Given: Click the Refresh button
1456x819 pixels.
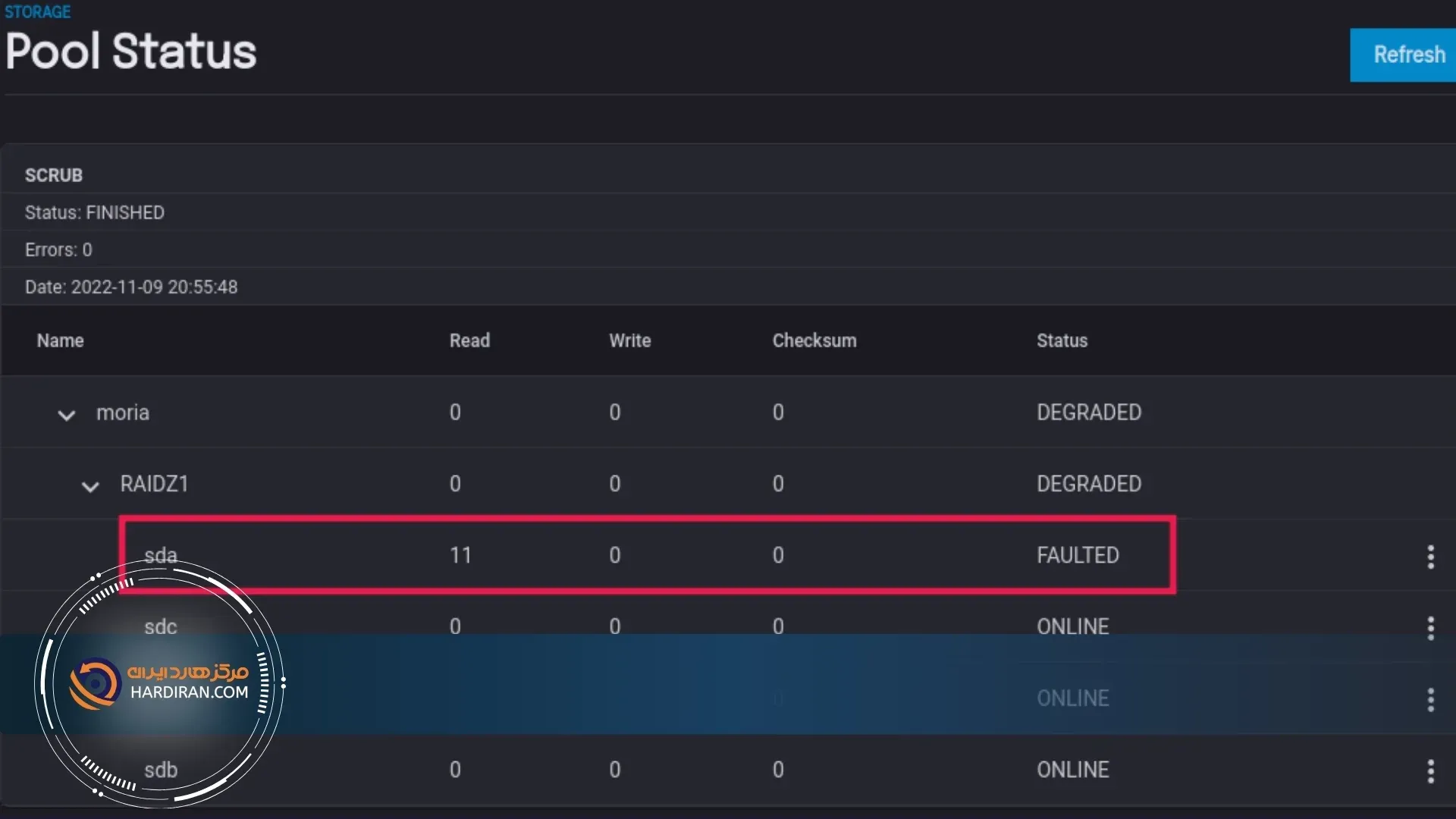Looking at the screenshot, I should 1408,55.
